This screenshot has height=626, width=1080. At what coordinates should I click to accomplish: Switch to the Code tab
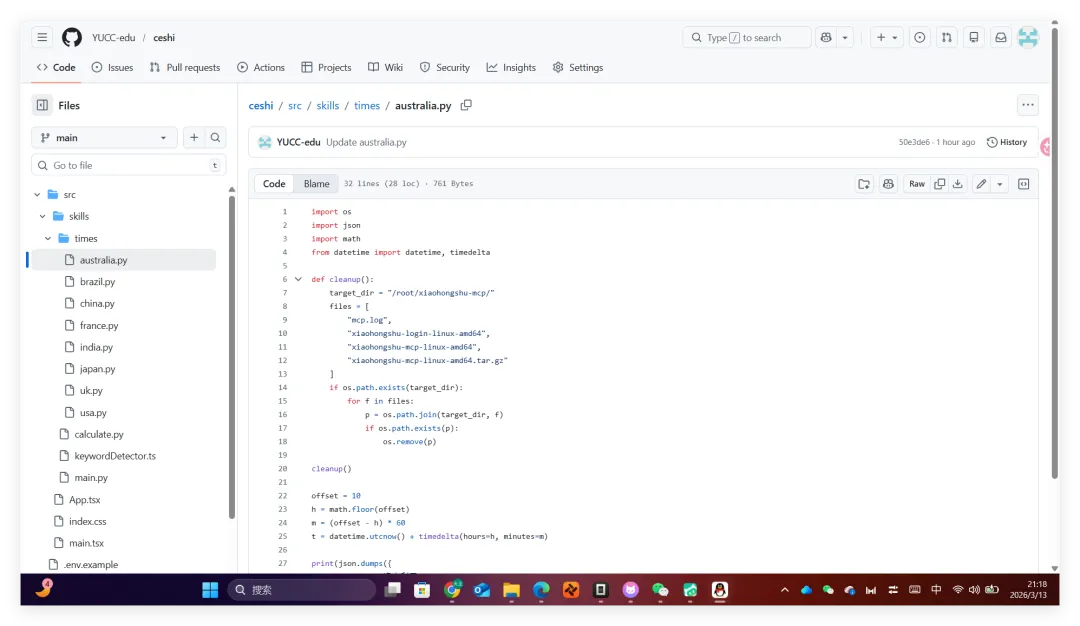click(x=56, y=67)
